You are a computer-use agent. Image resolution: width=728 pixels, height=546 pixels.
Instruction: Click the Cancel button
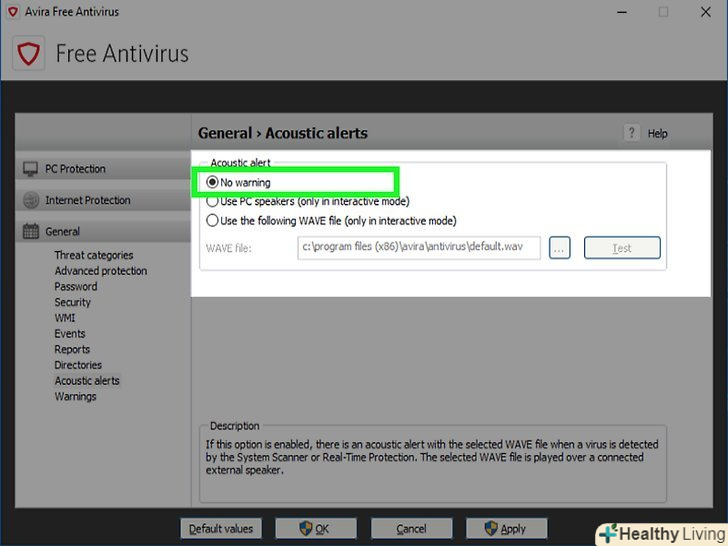click(x=411, y=529)
